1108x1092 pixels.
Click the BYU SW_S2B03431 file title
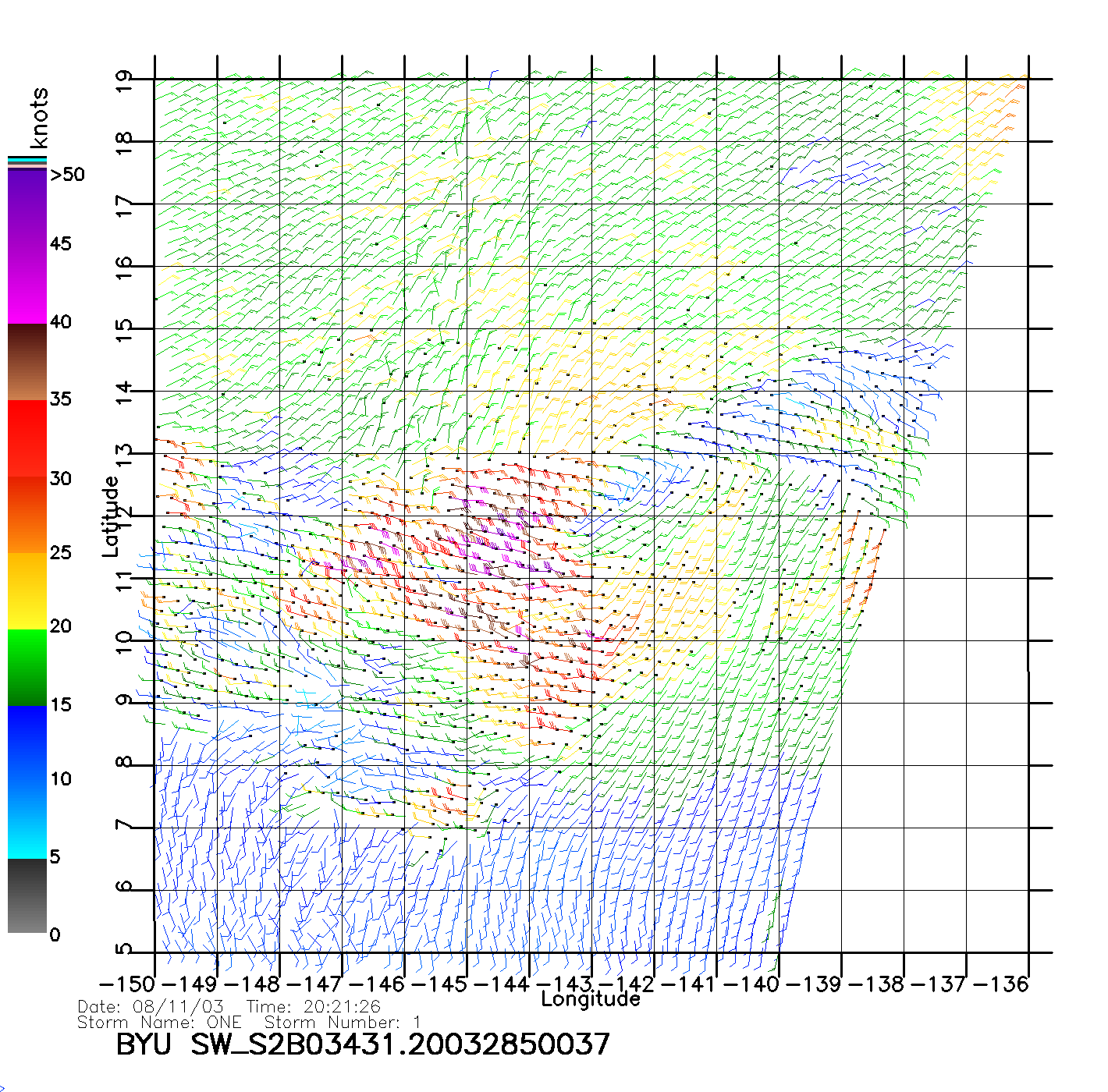coord(363,1044)
